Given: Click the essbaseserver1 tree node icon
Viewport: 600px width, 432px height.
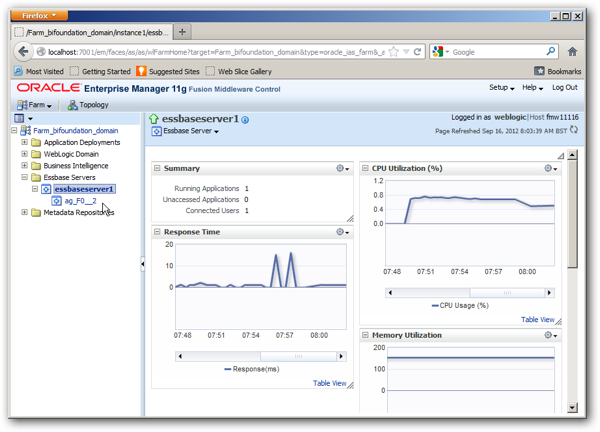Looking at the screenshot, I should tap(46, 189).
